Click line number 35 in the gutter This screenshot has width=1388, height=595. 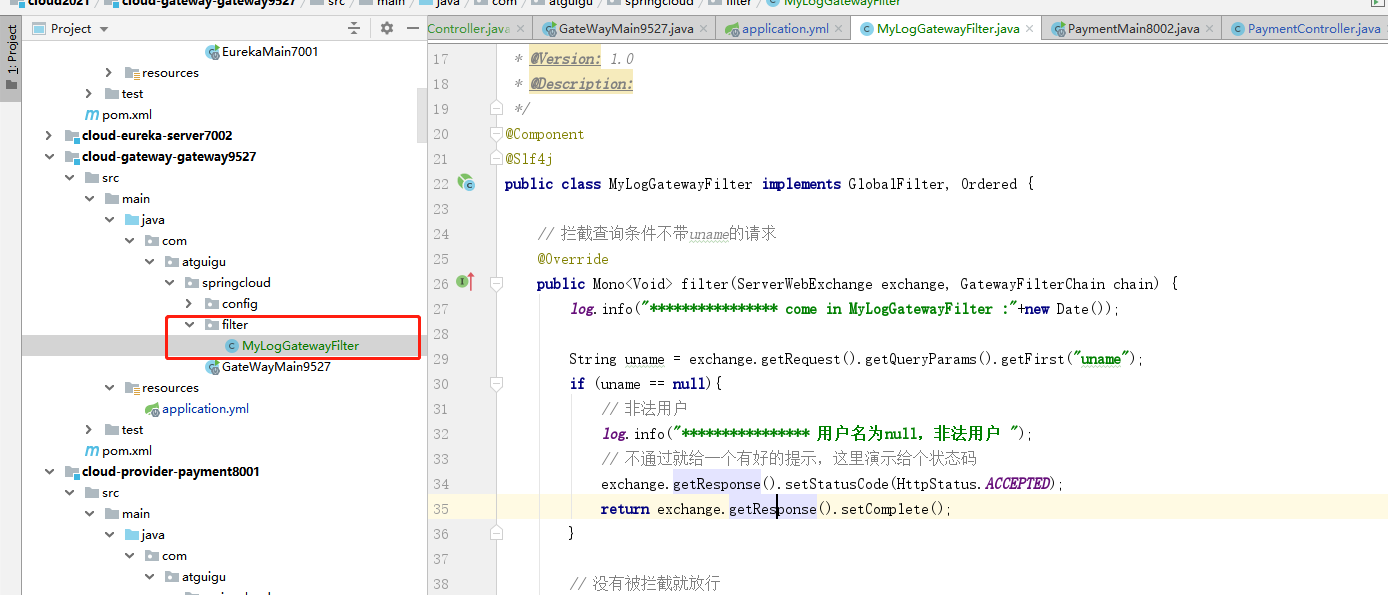(x=441, y=509)
